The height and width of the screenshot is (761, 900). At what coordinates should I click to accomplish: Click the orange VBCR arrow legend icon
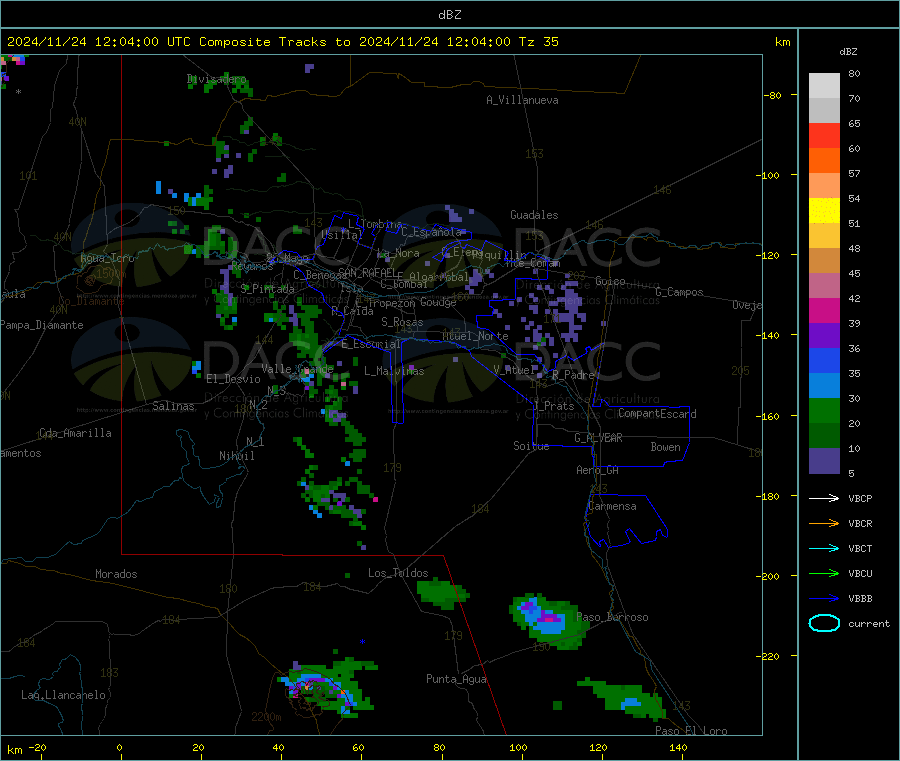pos(824,523)
